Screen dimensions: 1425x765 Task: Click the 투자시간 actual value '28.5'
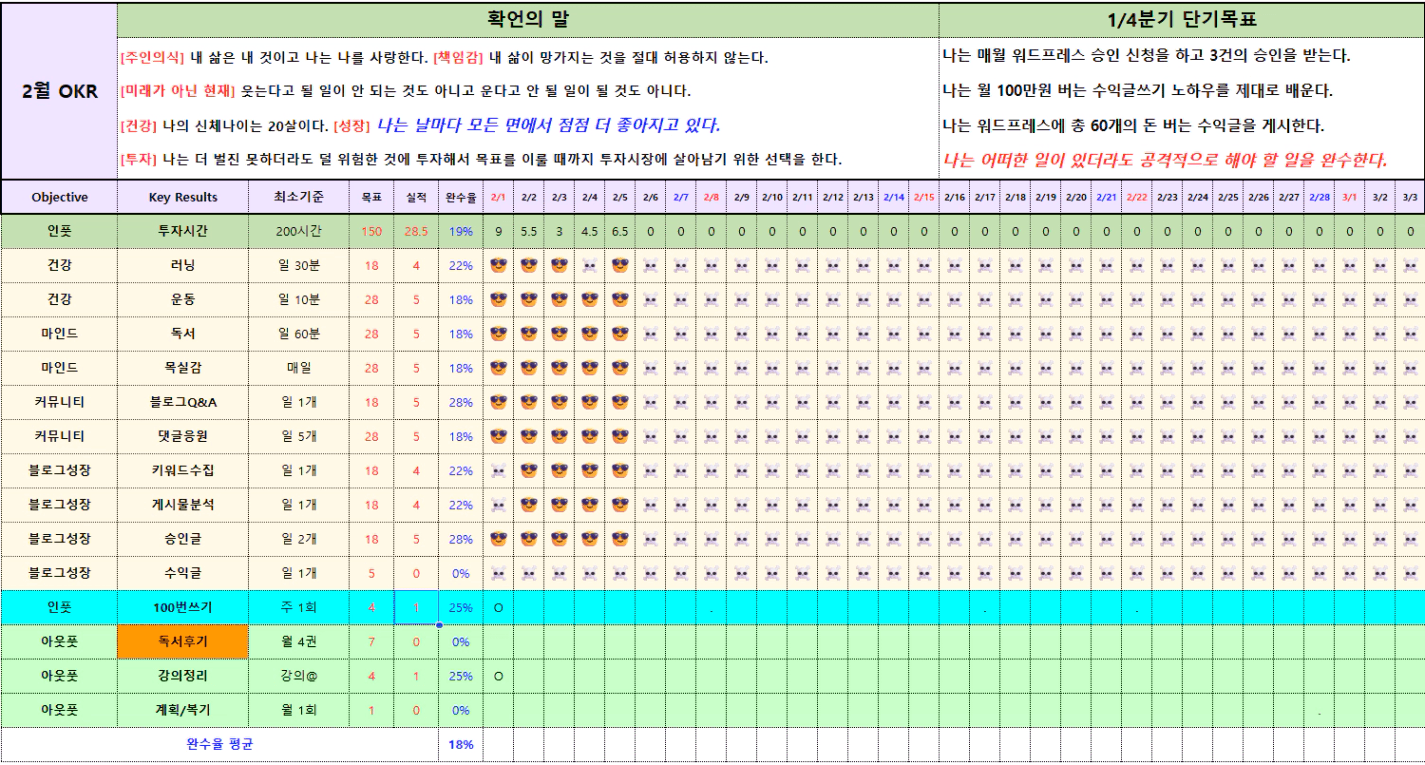(416, 231)
